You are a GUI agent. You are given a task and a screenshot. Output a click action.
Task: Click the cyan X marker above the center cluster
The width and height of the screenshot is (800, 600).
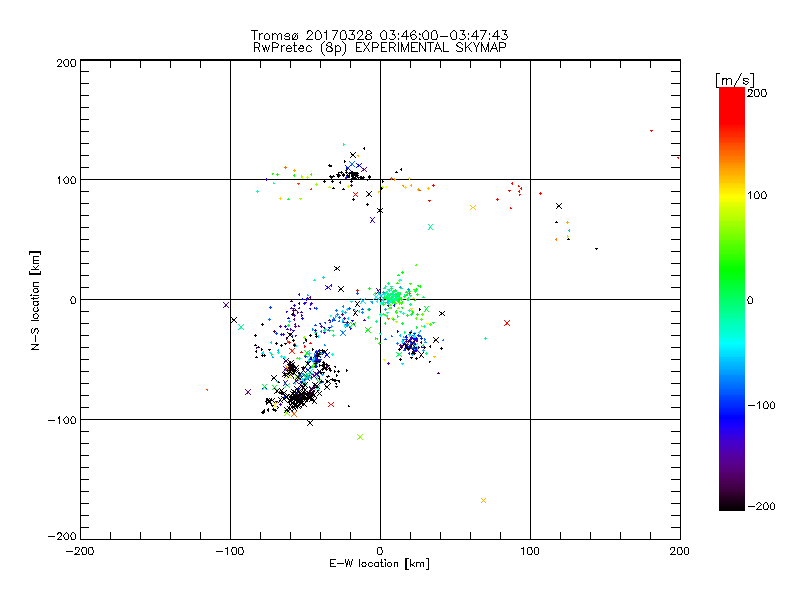point(431,227)
